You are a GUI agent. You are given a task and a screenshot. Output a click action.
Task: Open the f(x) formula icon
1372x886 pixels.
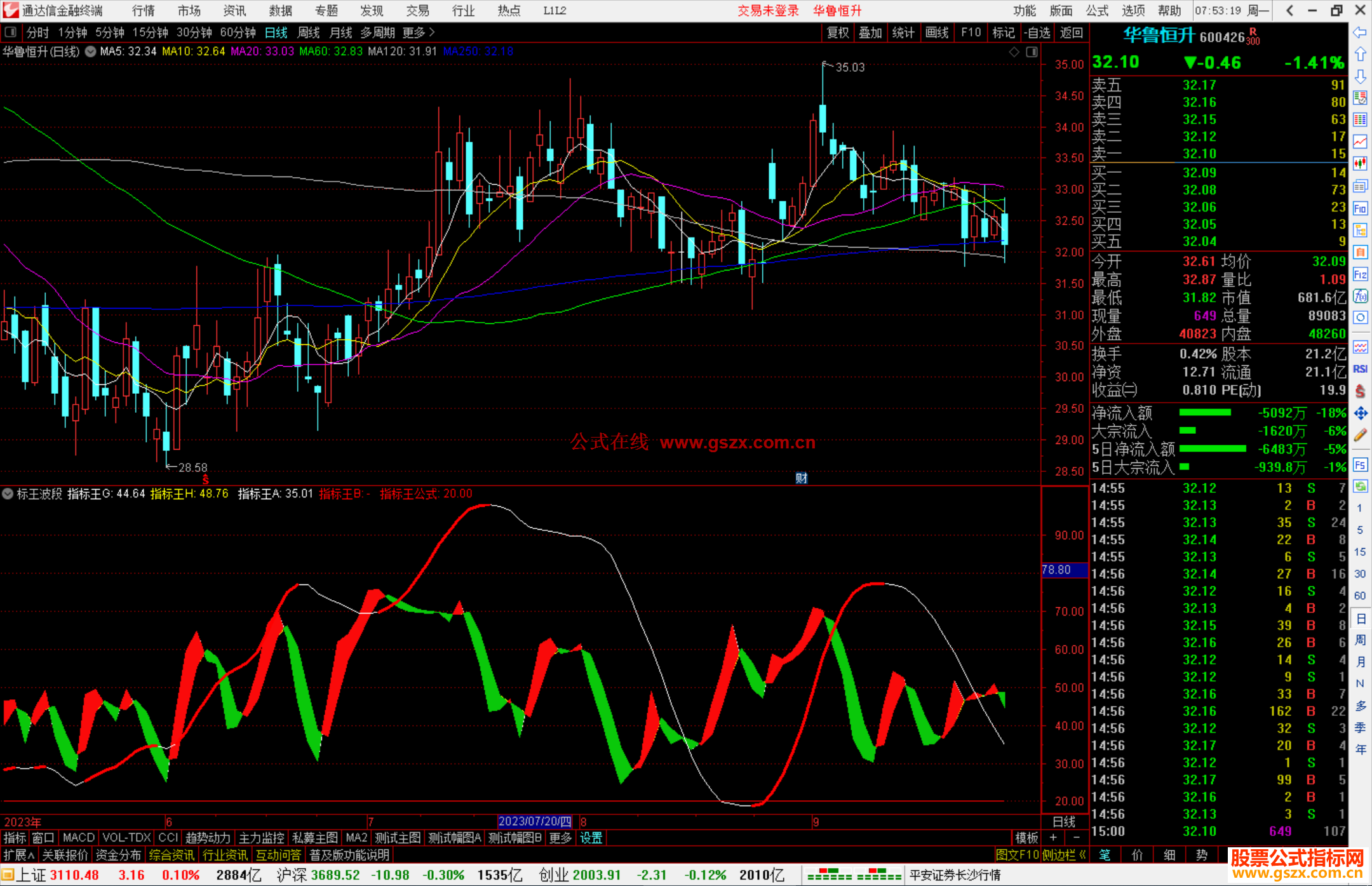(x=1360, y=296)
